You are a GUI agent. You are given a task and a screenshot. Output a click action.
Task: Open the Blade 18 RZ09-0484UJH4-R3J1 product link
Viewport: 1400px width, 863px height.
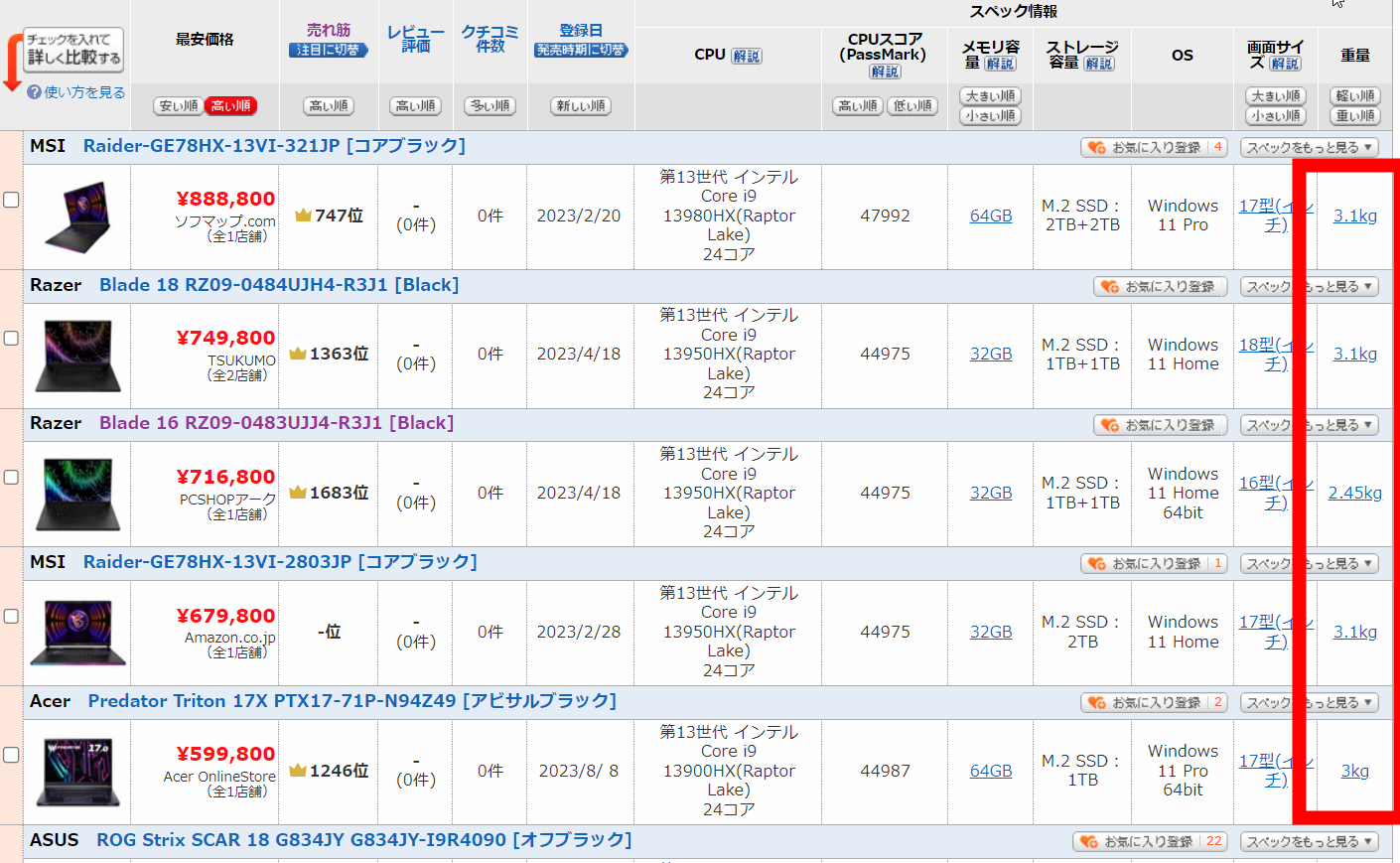pyautogui.click(x=278, y=285)
